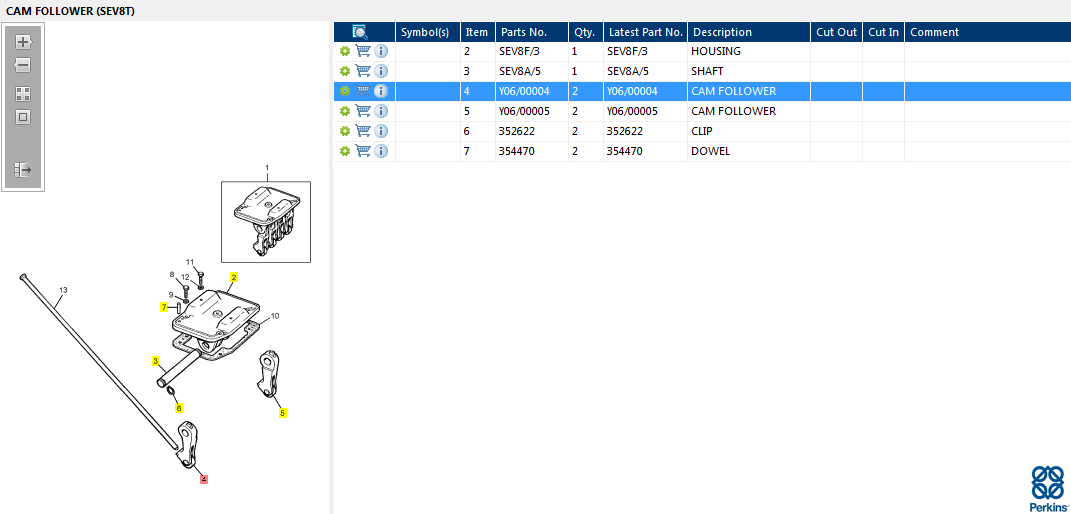Screen dimensions: 1071x514
Task: Click part number SEV8F/3 in Parts No. column
Action: coord(520,51)
